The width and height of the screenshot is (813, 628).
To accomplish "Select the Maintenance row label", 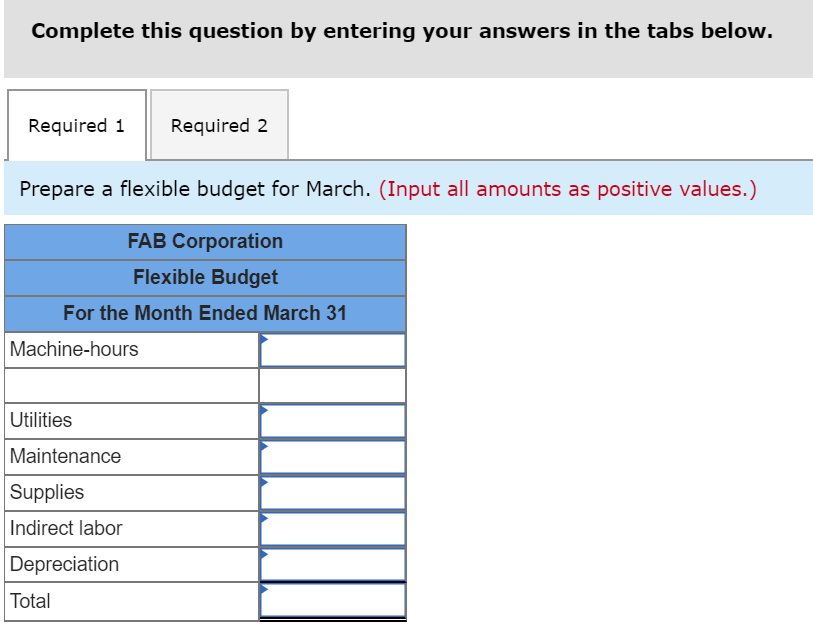I will [x=66, y=456].
